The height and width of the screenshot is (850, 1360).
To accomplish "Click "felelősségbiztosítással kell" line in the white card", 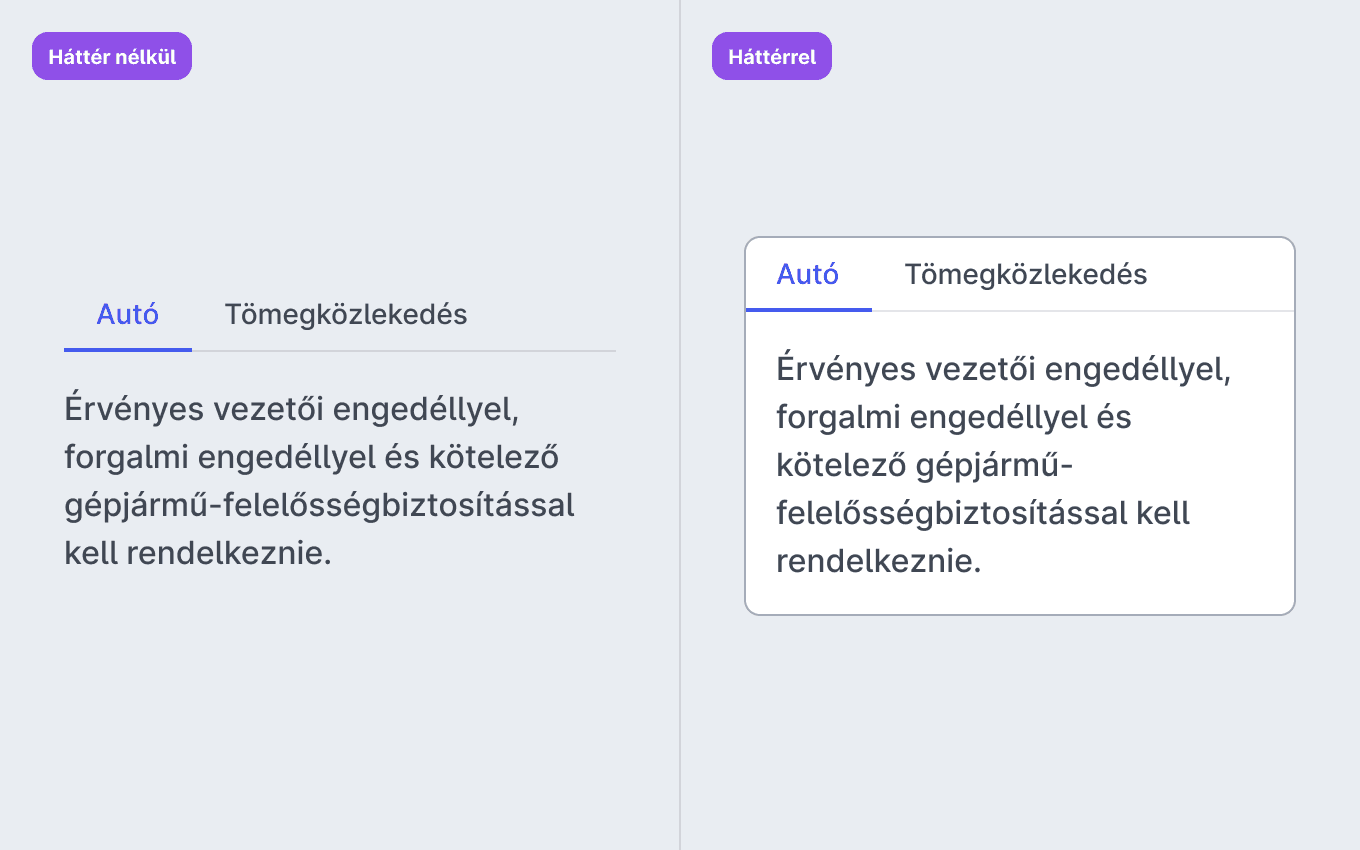I will [983, 513].
